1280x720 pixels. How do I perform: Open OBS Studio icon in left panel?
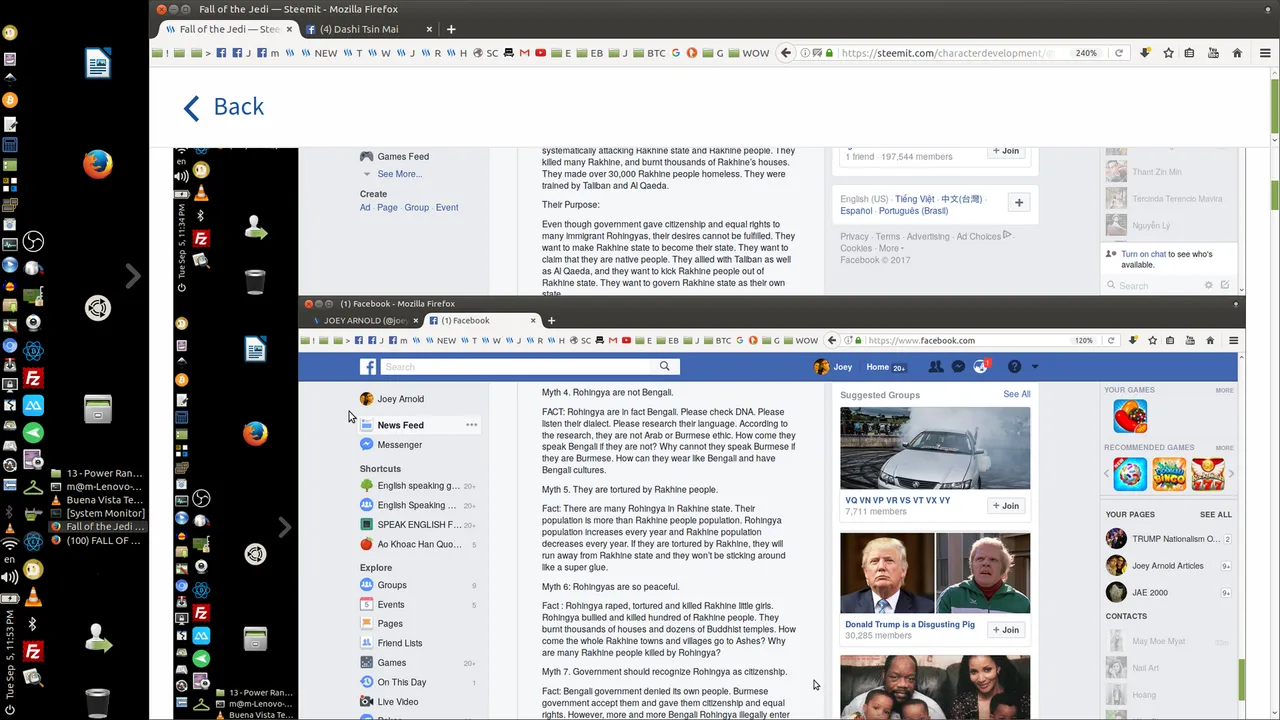coord(33,242)
